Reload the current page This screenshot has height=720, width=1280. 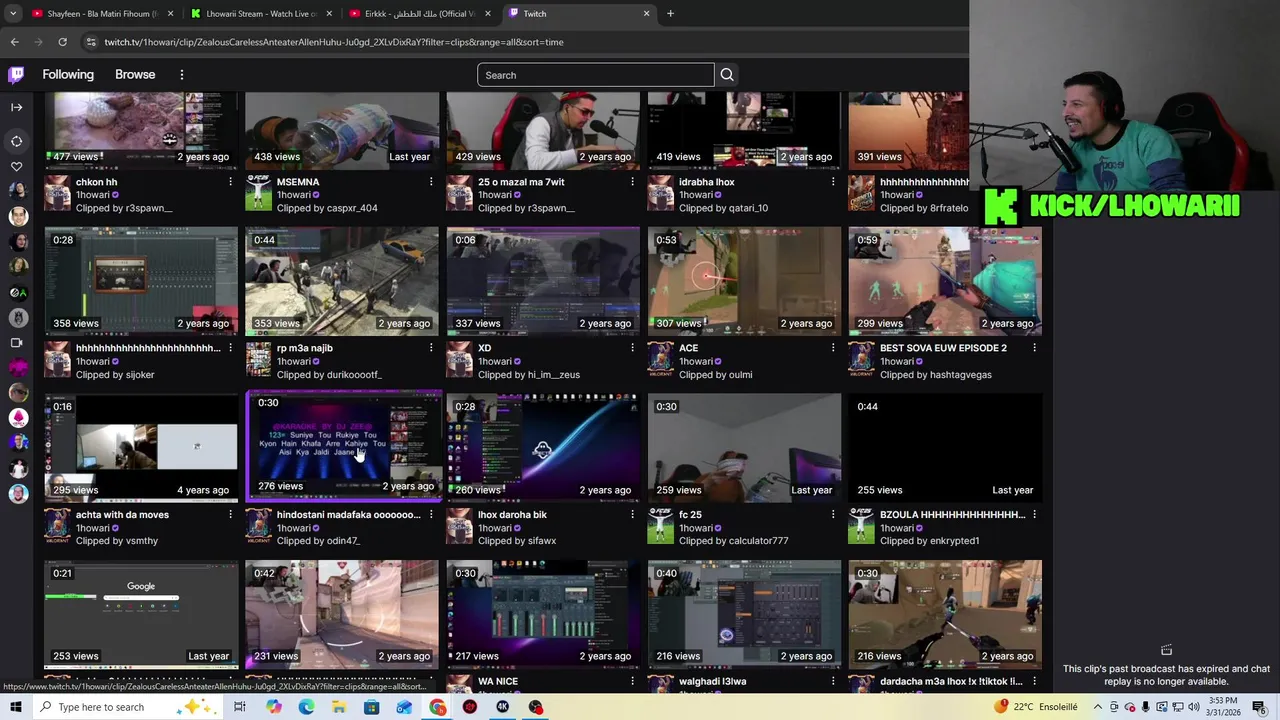pos(62,42)
